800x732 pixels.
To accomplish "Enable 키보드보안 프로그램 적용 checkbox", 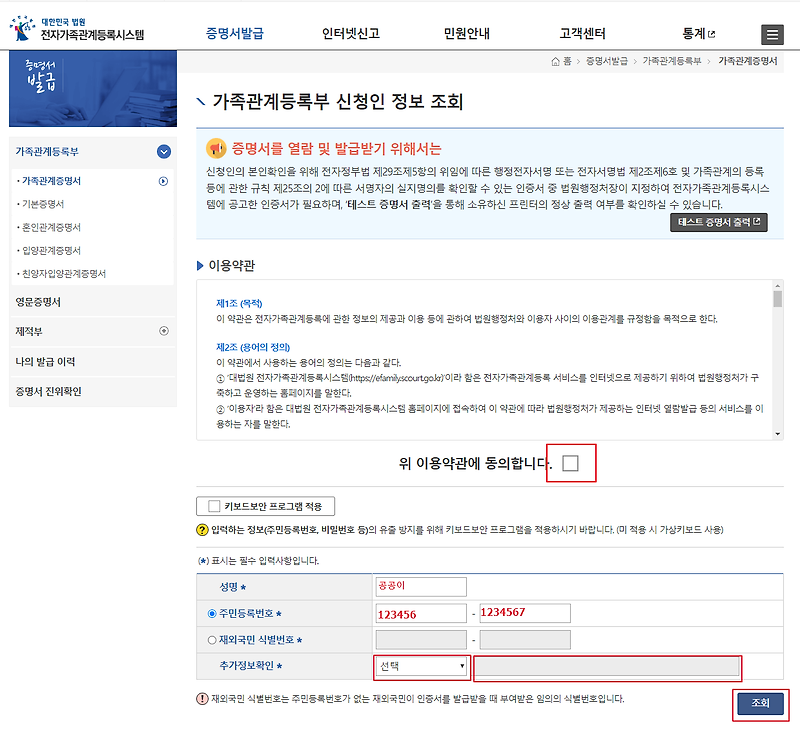I will (x=214, y=506).
